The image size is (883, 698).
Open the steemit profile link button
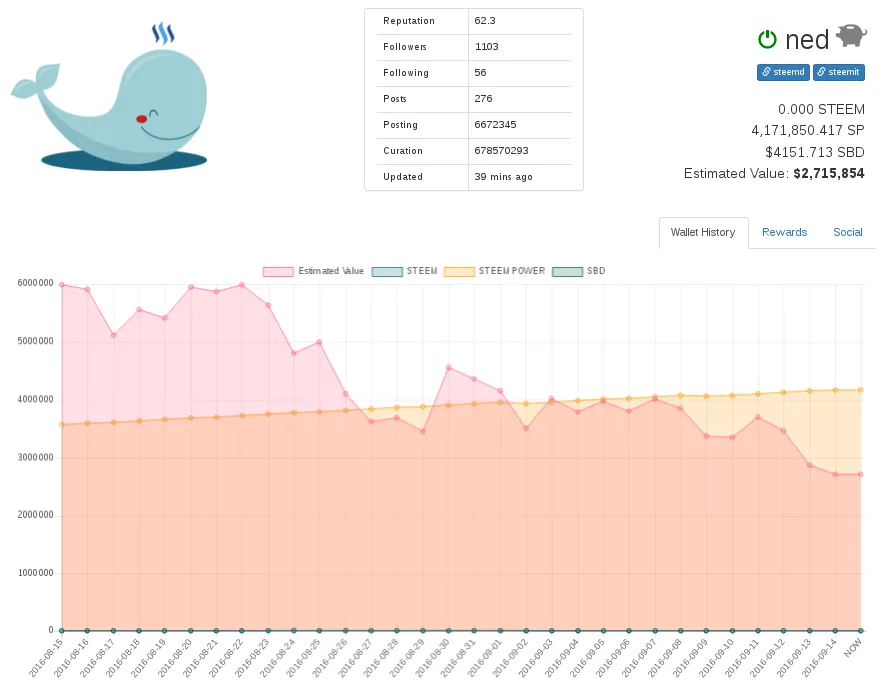[x=839, y=72]
